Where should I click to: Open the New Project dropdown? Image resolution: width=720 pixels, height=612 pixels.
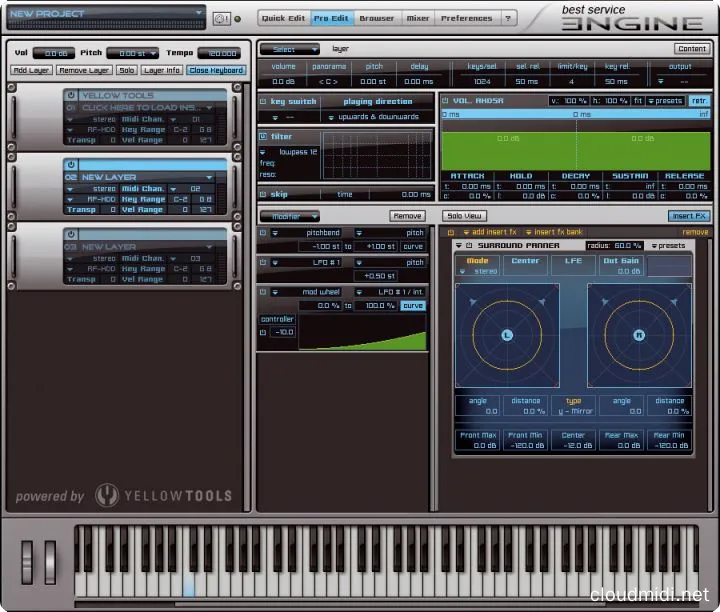(199, 15)
